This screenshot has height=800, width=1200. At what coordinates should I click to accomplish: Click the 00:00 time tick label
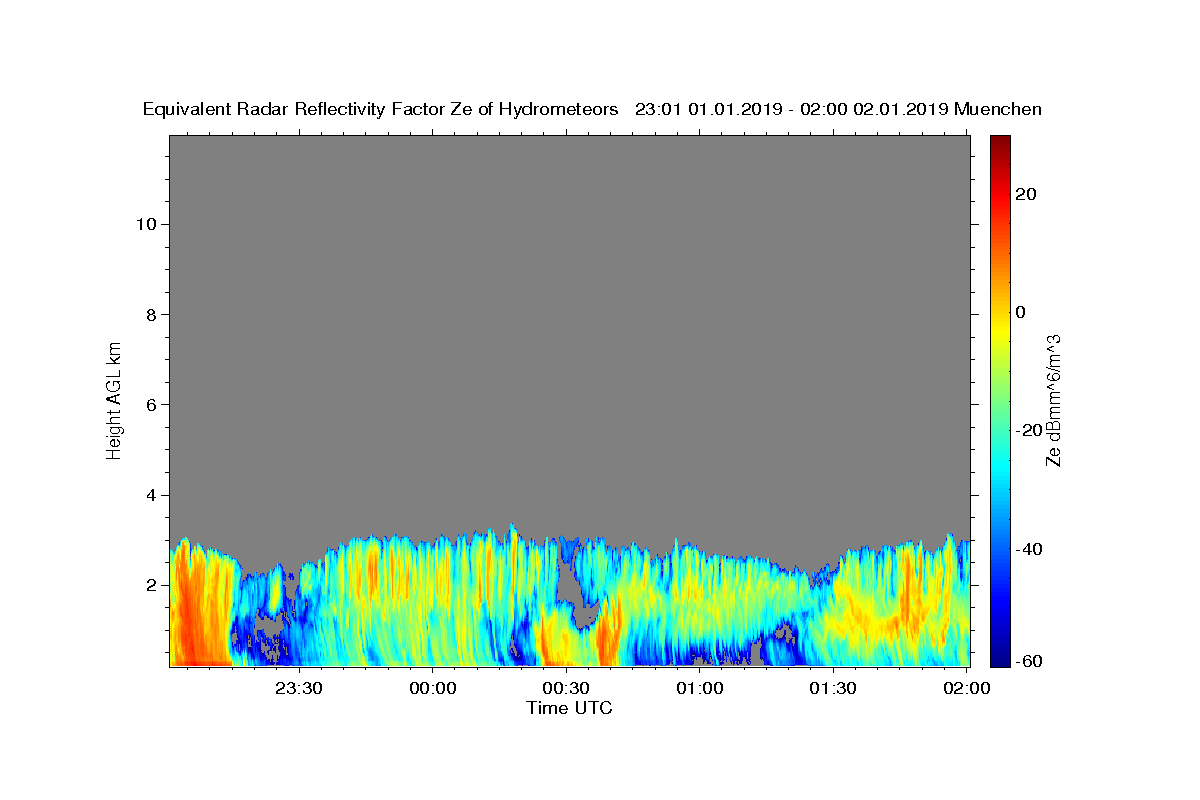coord(433,688)
